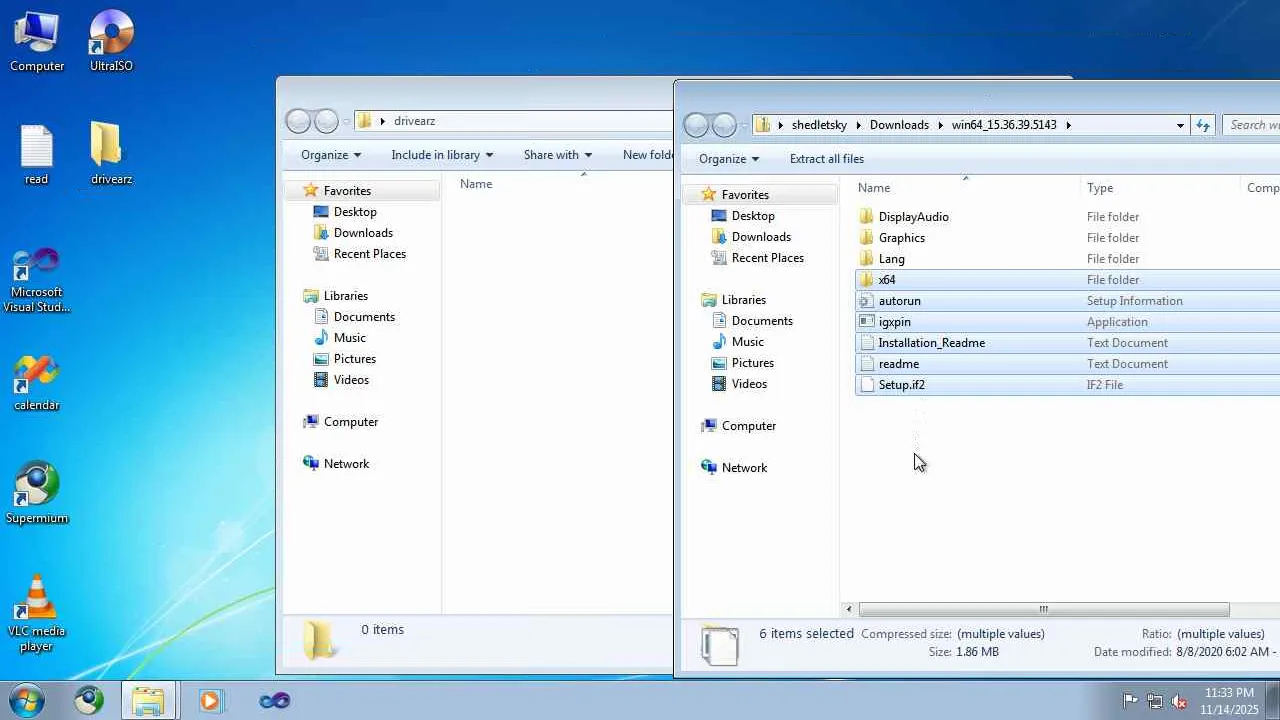The image size is (1280, 720).
Task: Expand the breadcrumb arrow after shedletsky
Action: 859,125
